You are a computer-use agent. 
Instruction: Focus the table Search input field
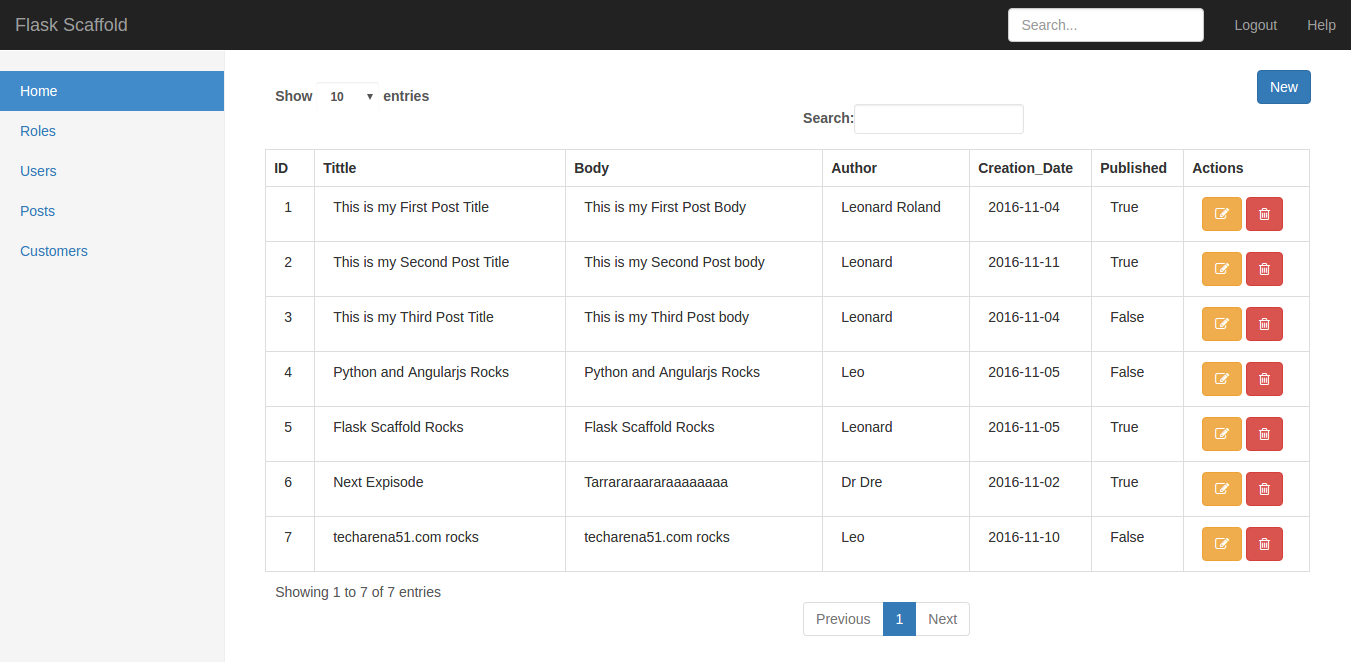(938, 119)
